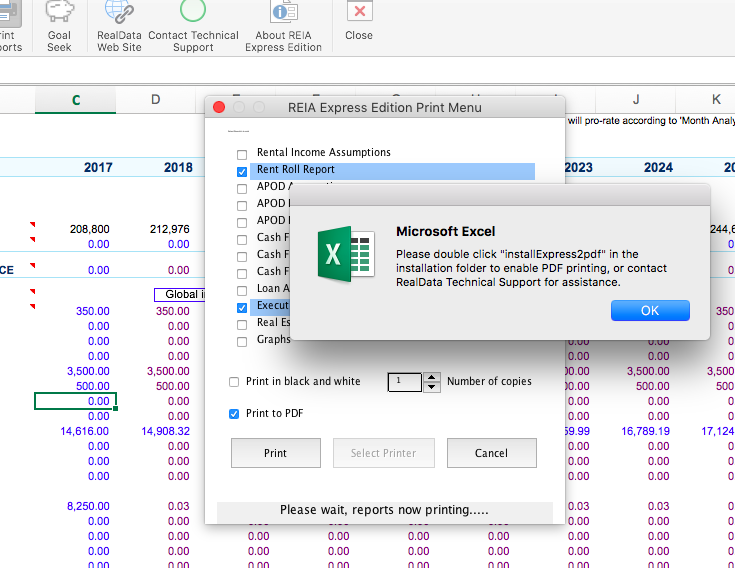
Task: Click cell showing 14,908.32
Action: (x=165, y=431)
